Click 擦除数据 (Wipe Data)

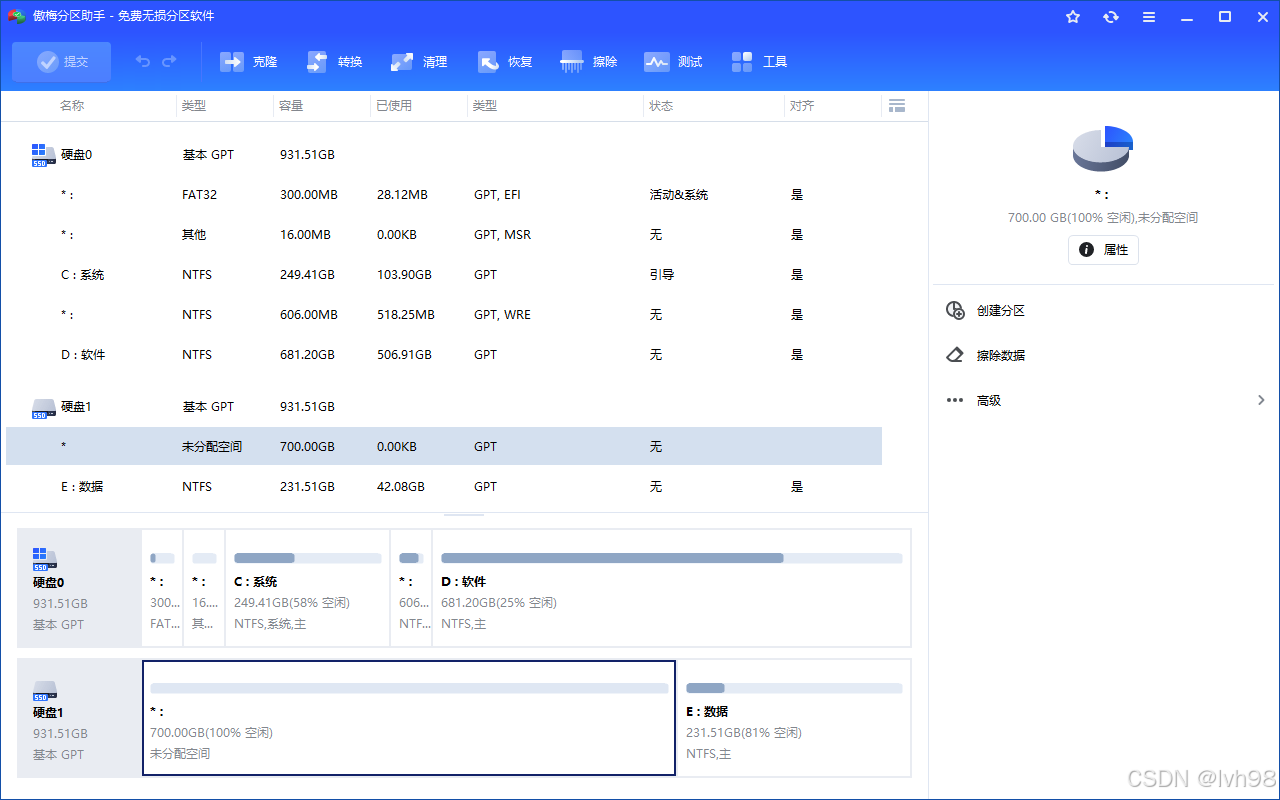click(x=1001, y=356)
